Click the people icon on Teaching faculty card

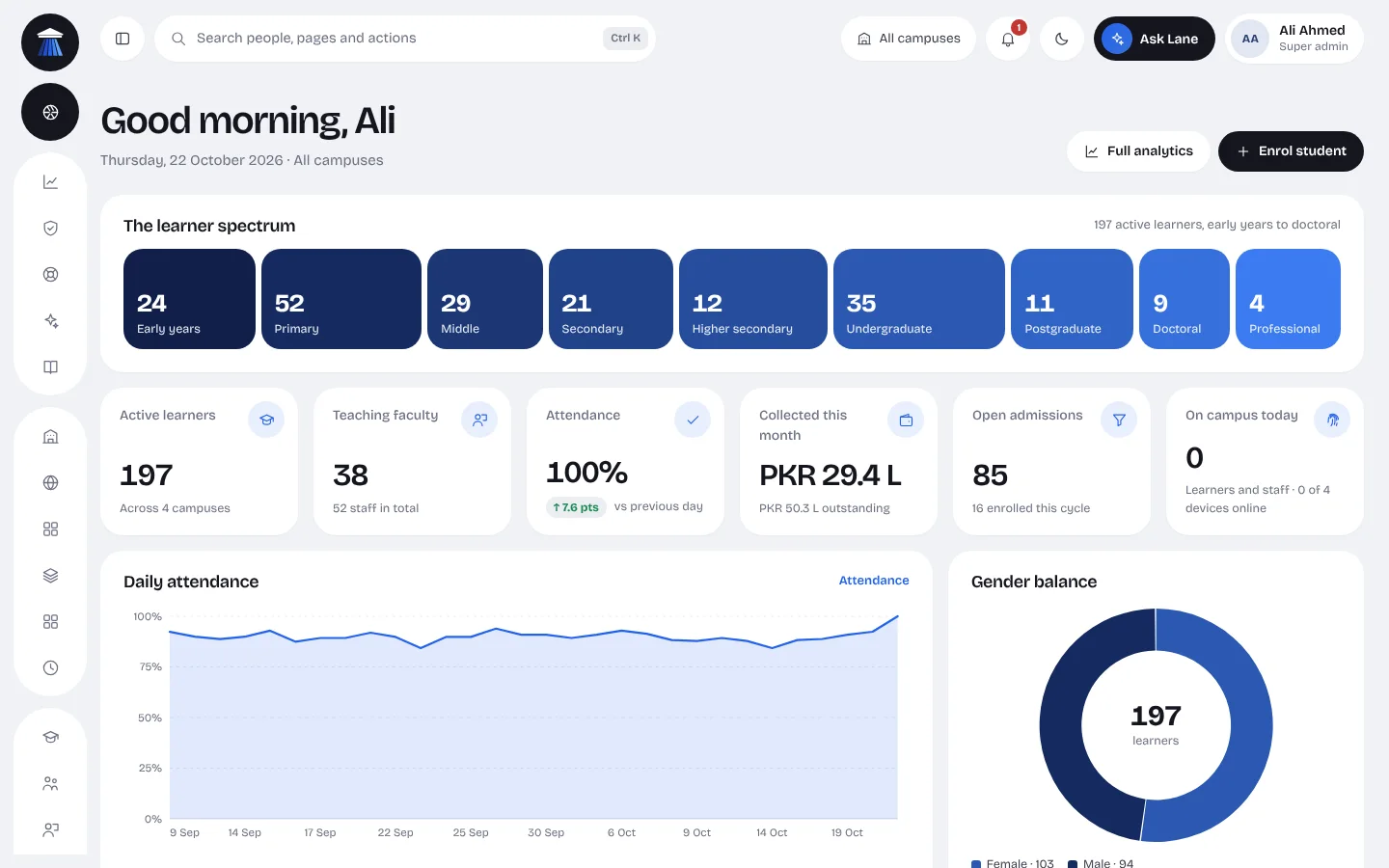pyautogui.click(x=479, y=420)
